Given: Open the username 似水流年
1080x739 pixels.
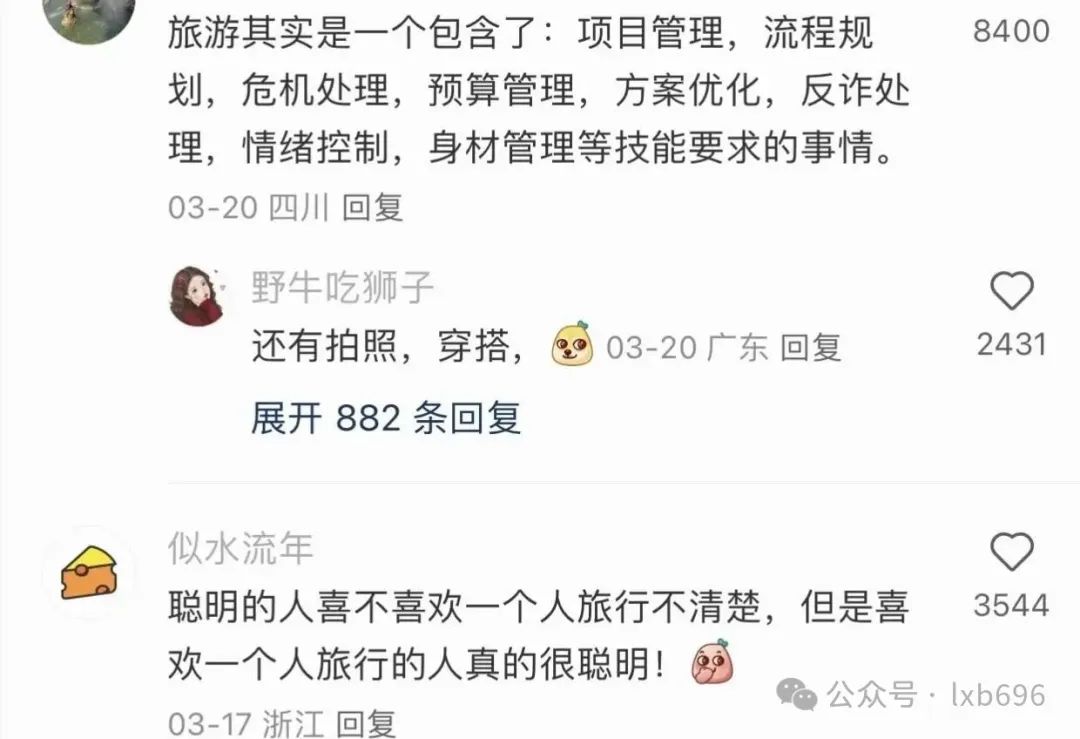Looking at the screenshot, I should pyautogui.click(x=241, y=548).
